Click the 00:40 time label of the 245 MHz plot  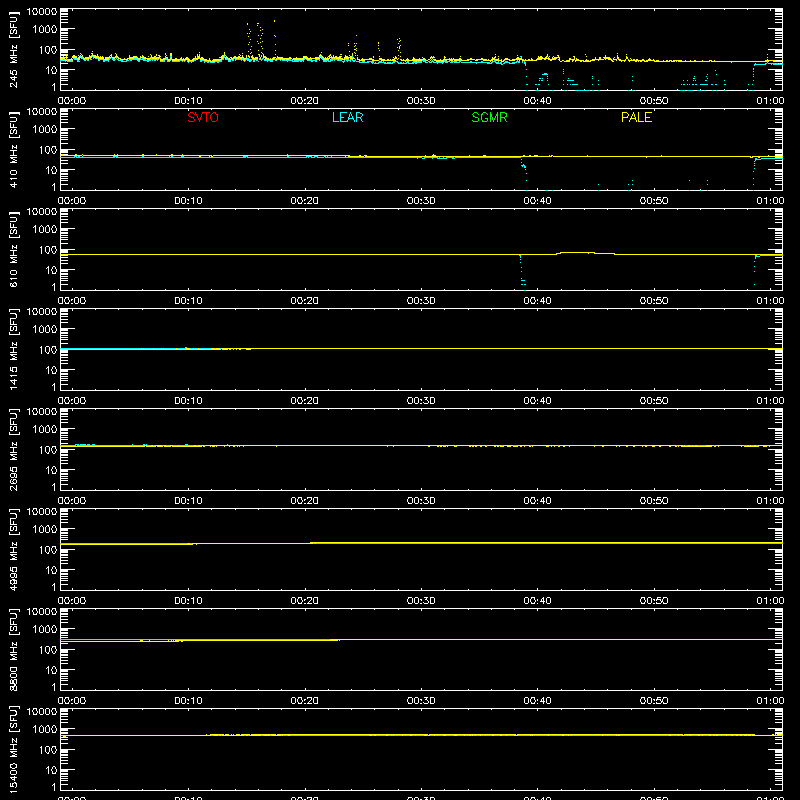(537, 101)
